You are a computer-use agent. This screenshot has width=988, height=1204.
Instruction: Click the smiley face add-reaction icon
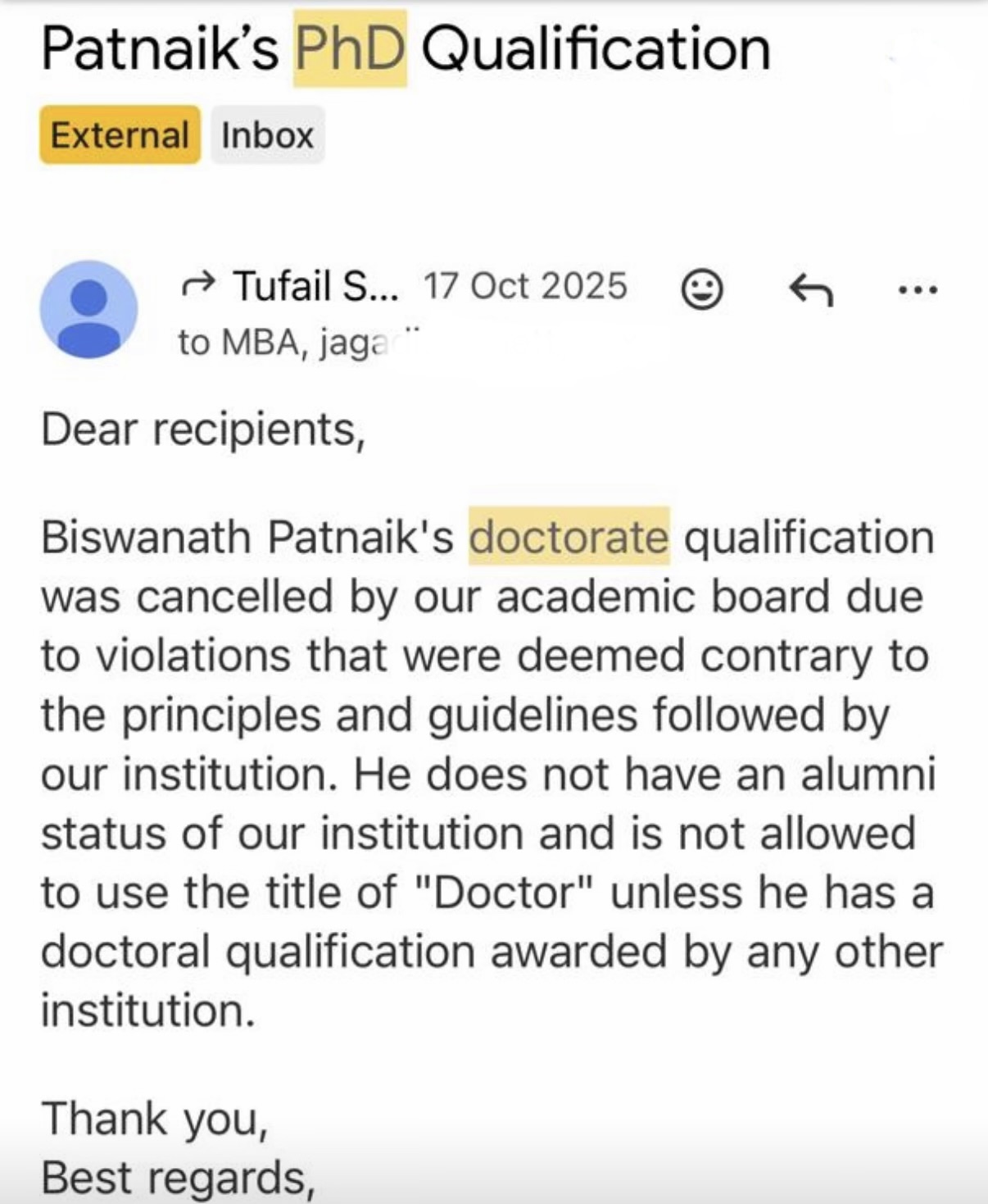click(x=700, y=288)
